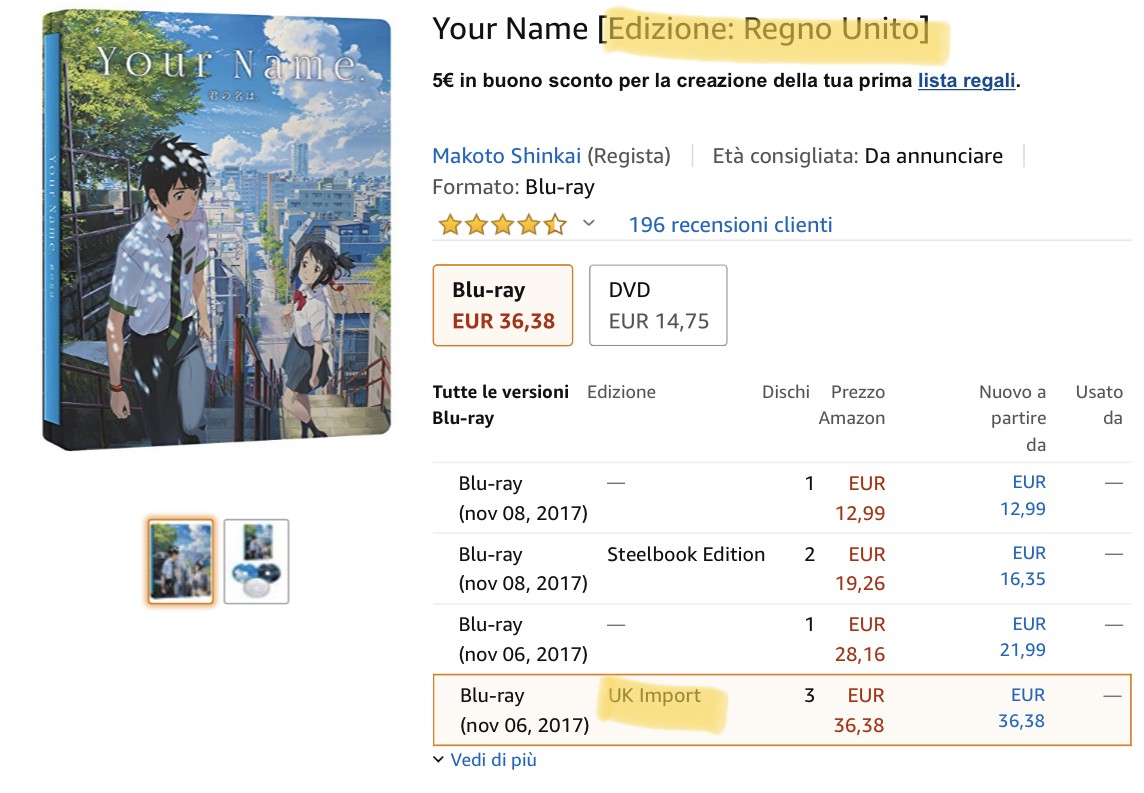The height and width of the screenshot is (793, 1144).
Task: Open new offers from EUR 16,35
Action: (1022, 567)
